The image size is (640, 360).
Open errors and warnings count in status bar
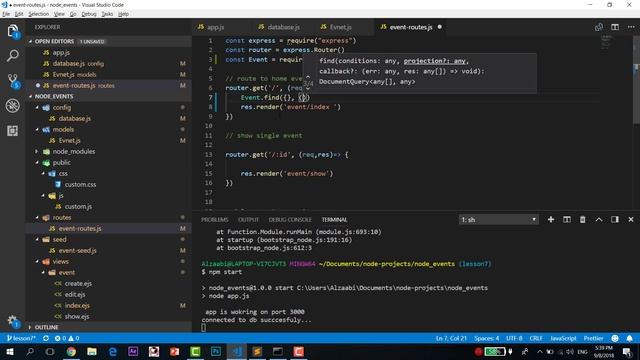[x=67, y=338]
